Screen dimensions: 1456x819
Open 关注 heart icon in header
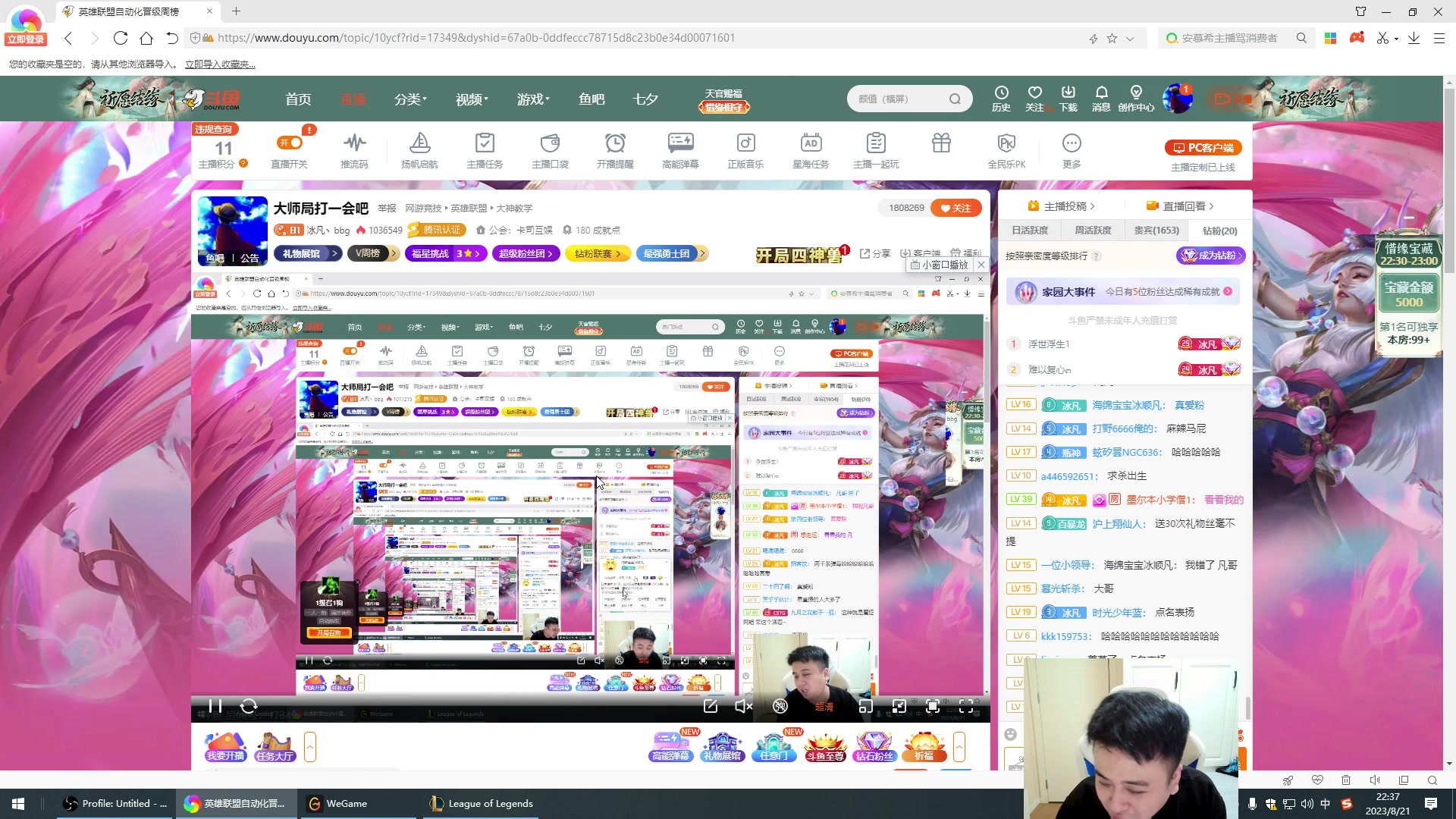pyautogui.click(x=1034, y=99)
